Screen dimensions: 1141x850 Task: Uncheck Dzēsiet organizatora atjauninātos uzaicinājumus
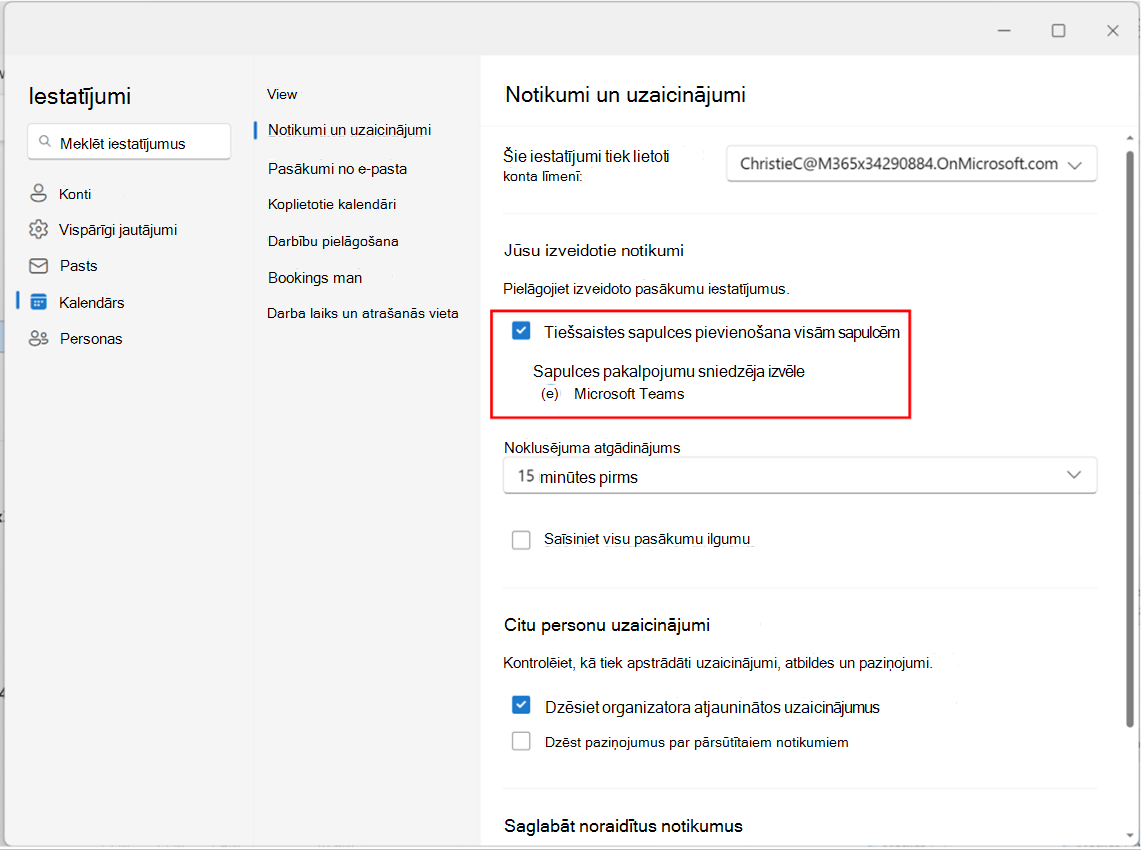[x=521, y=705]
